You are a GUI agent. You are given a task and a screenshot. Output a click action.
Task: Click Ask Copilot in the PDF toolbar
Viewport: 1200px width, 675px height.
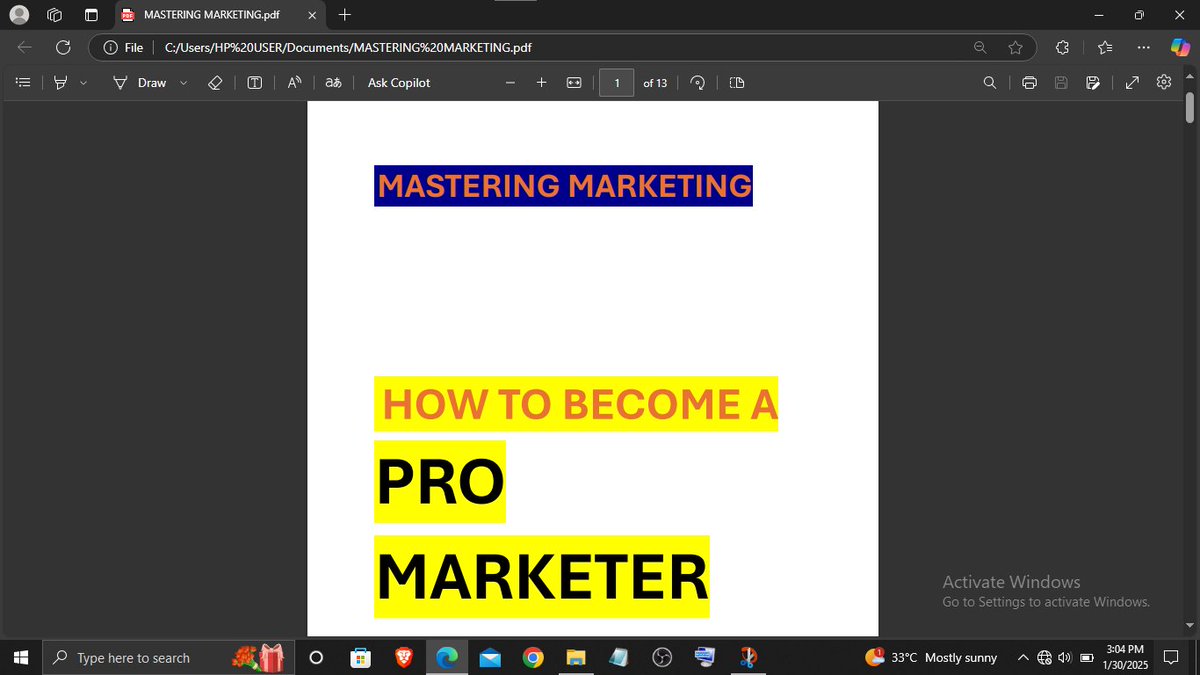[x=399, y=83]
